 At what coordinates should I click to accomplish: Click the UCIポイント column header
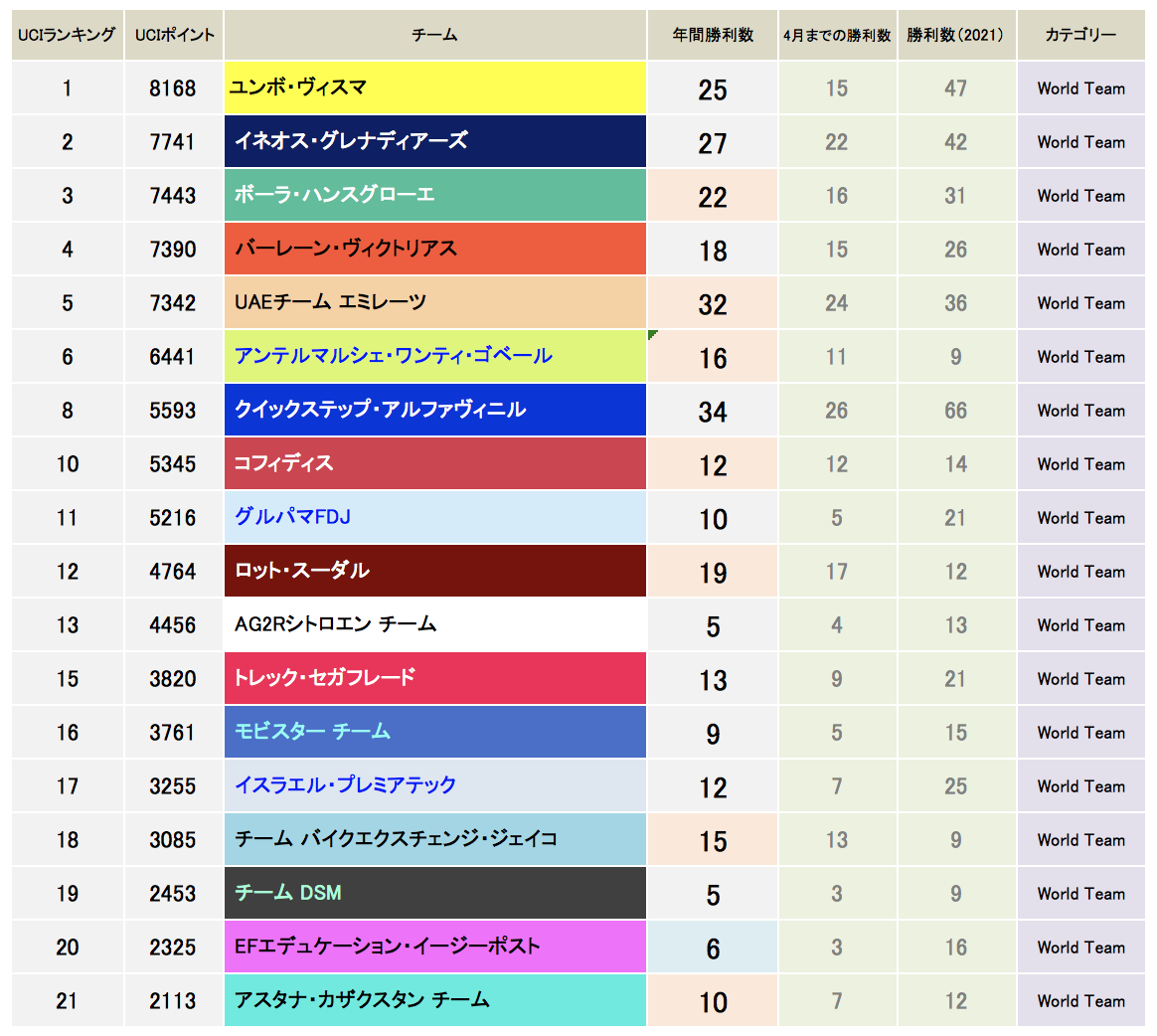174,35
